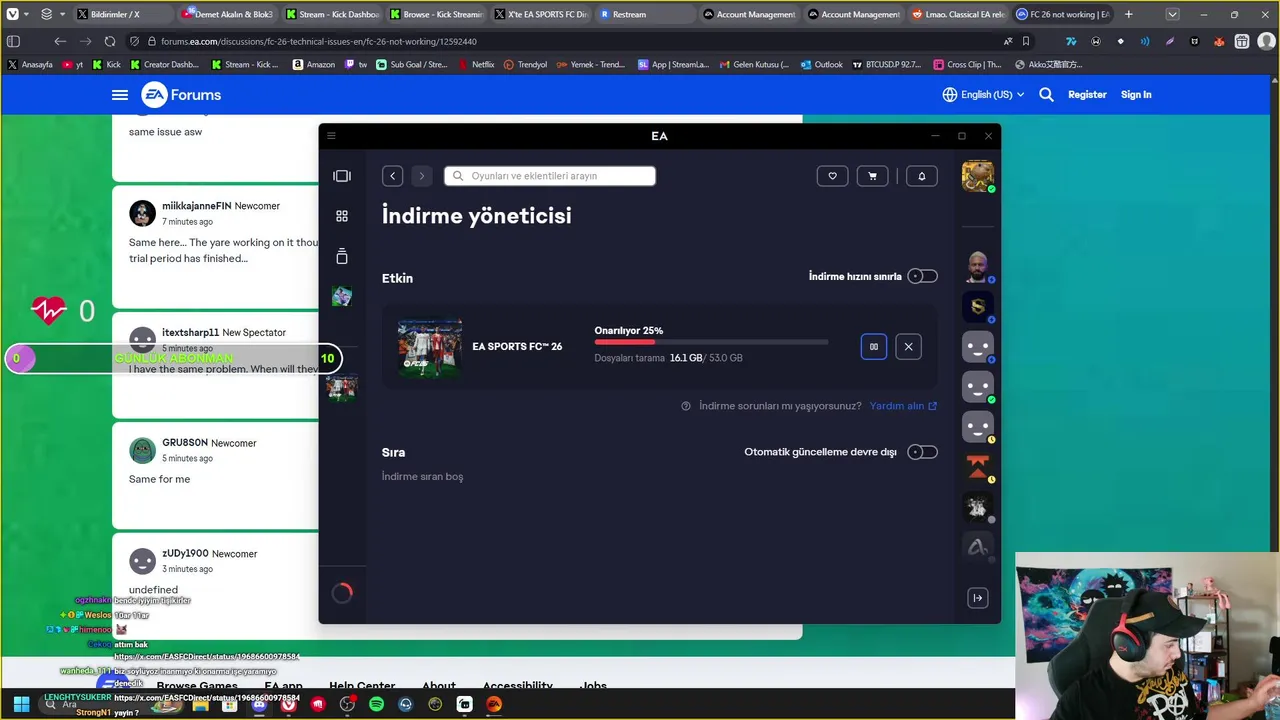Open the Trendyol bookmark
The width and height of the screenshot is (1280, 720).
pyautogui.click(x=526, y=65)
